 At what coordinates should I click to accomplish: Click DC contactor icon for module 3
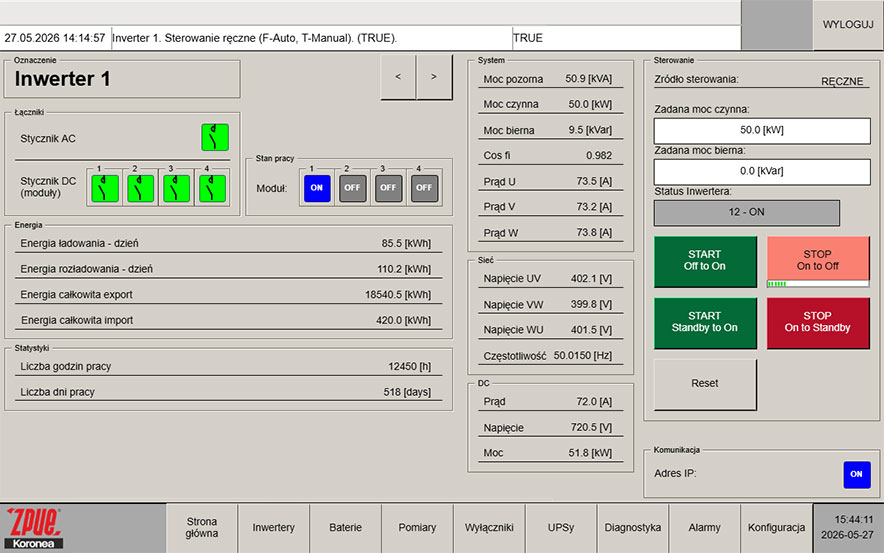(176, 188)
